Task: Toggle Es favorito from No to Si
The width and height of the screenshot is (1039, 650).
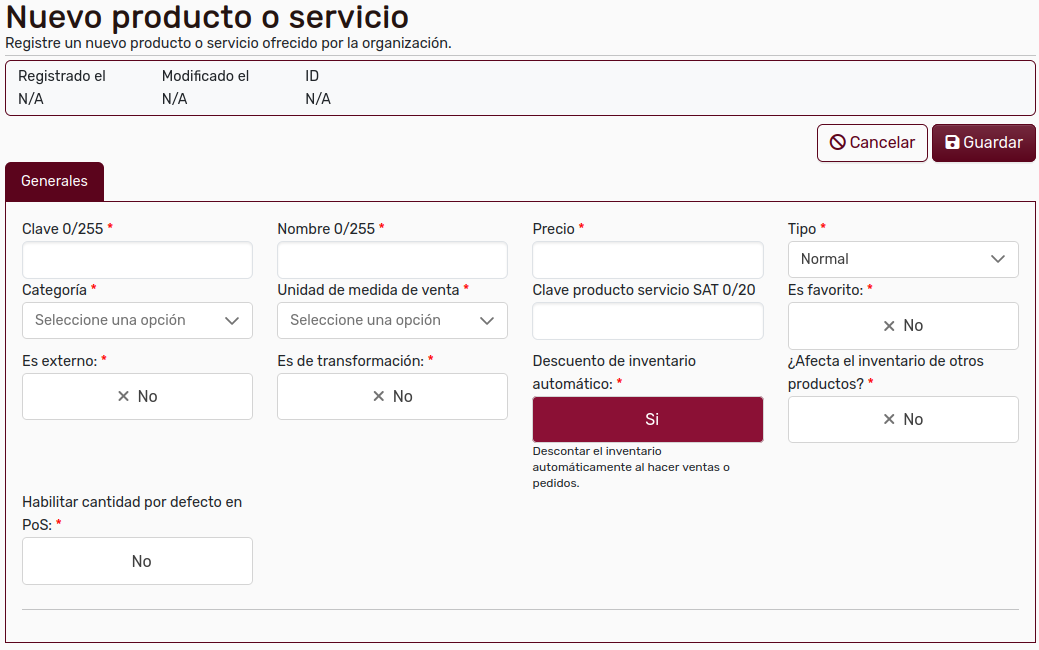Action: pyautogui.click(x=903, y=326)
